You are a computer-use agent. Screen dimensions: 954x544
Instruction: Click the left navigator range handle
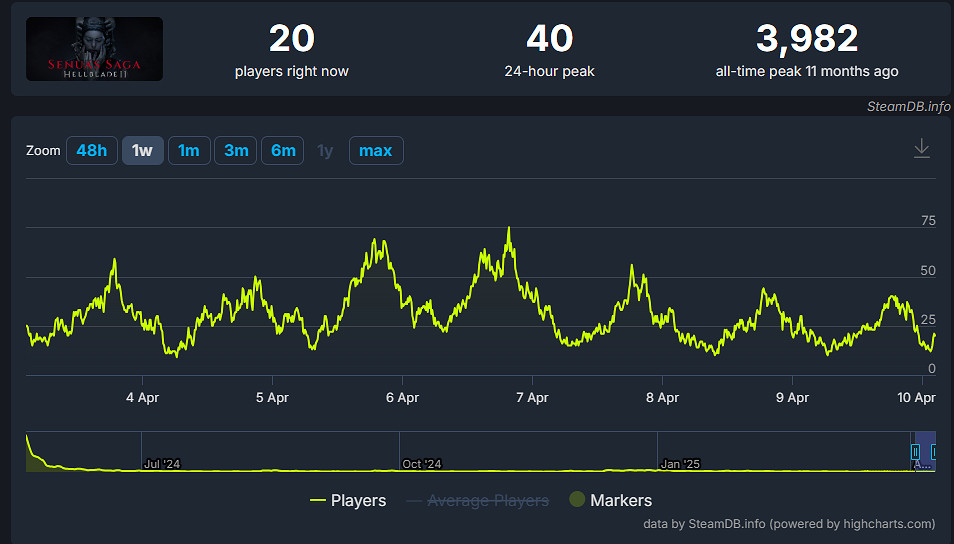[915, 452]
